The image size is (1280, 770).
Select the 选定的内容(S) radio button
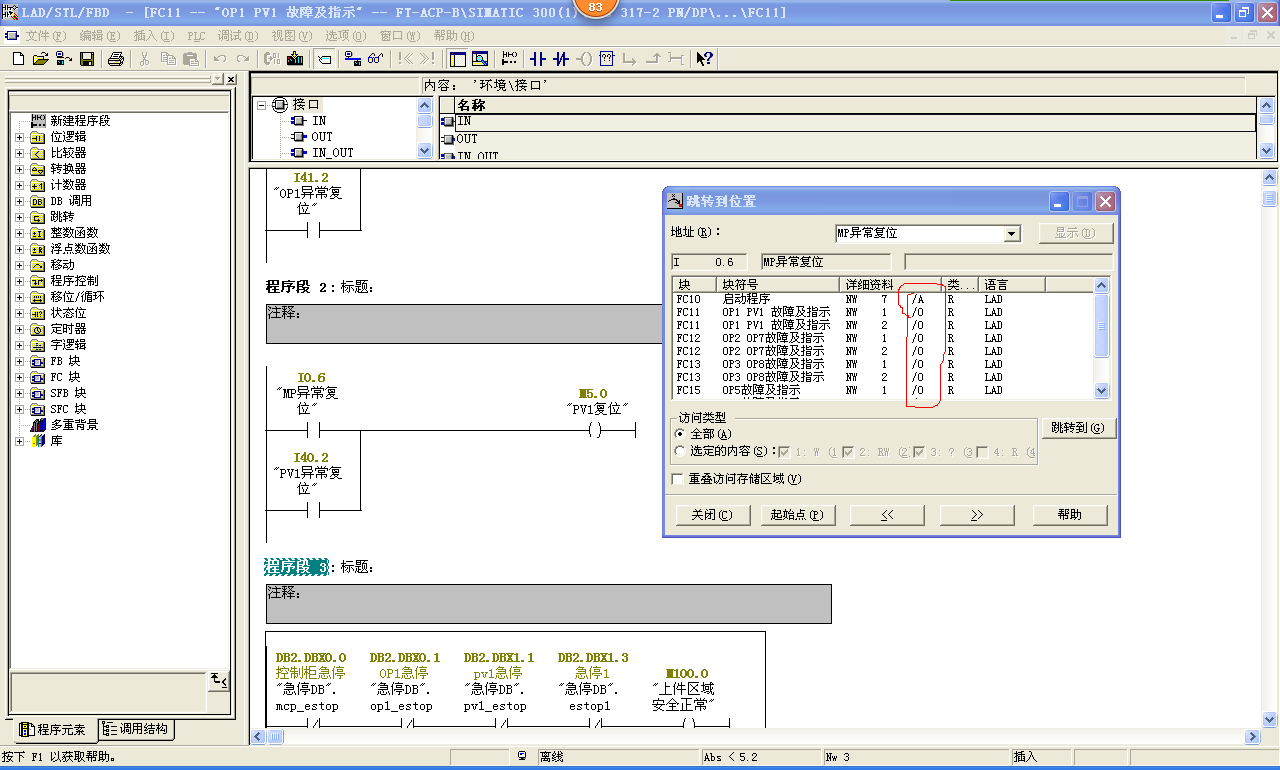point(681,451)
